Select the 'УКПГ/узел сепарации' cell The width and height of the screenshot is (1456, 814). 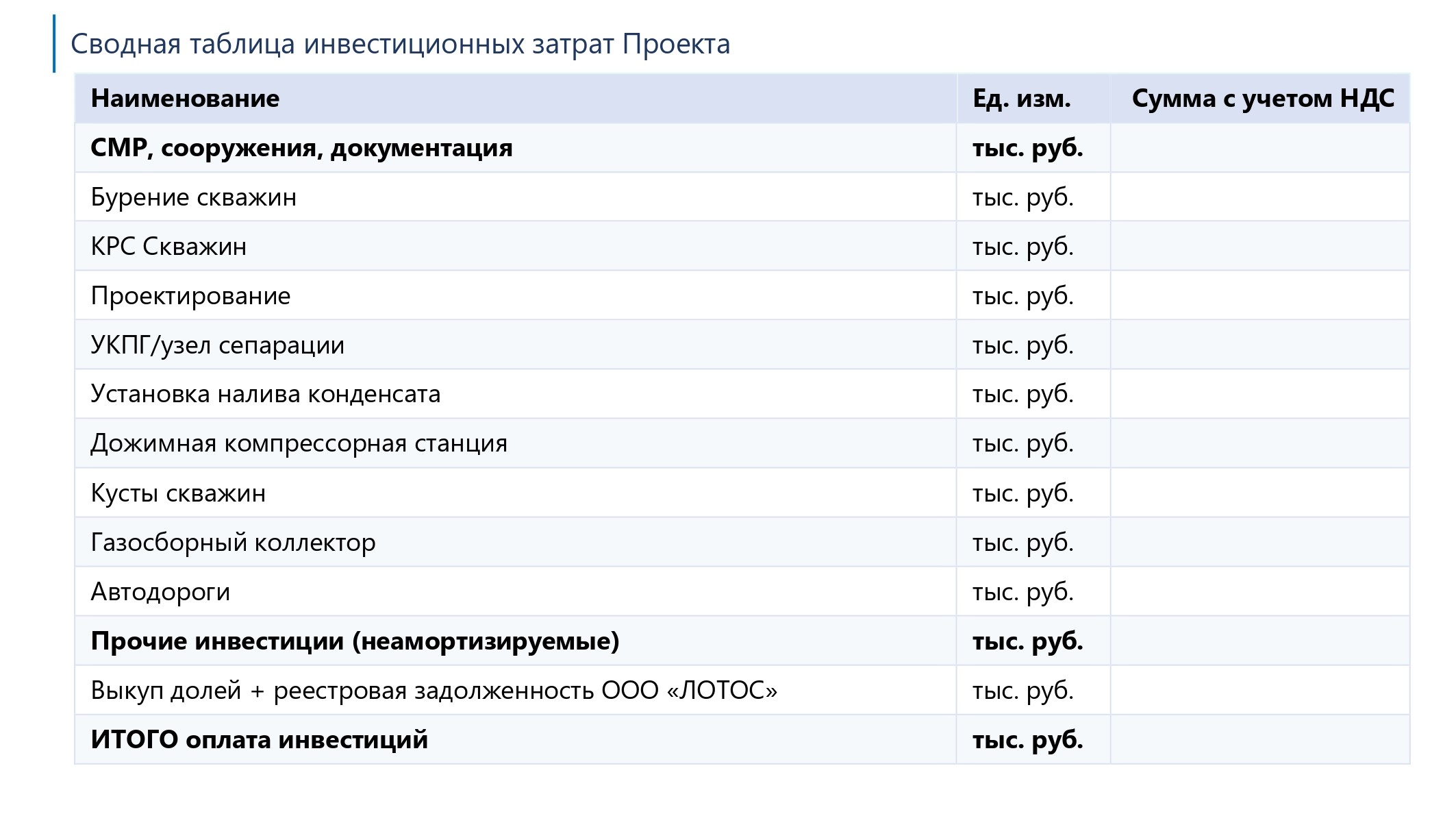pos(217,345)
